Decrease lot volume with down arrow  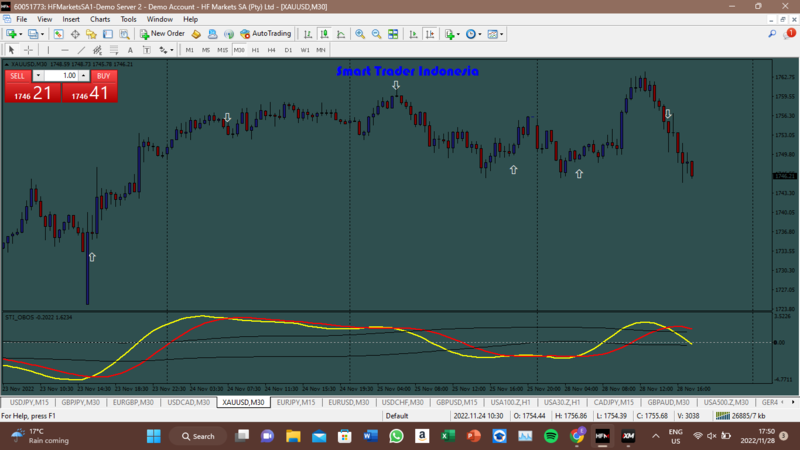point(38,76)
